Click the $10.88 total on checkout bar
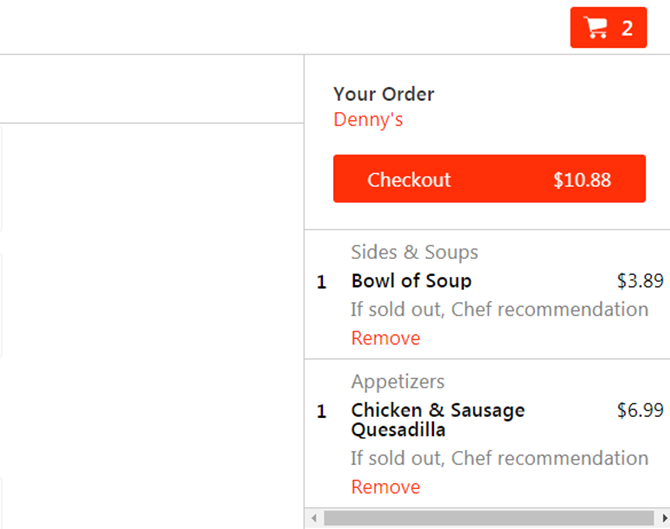670x529 pixels. [582, 180]
